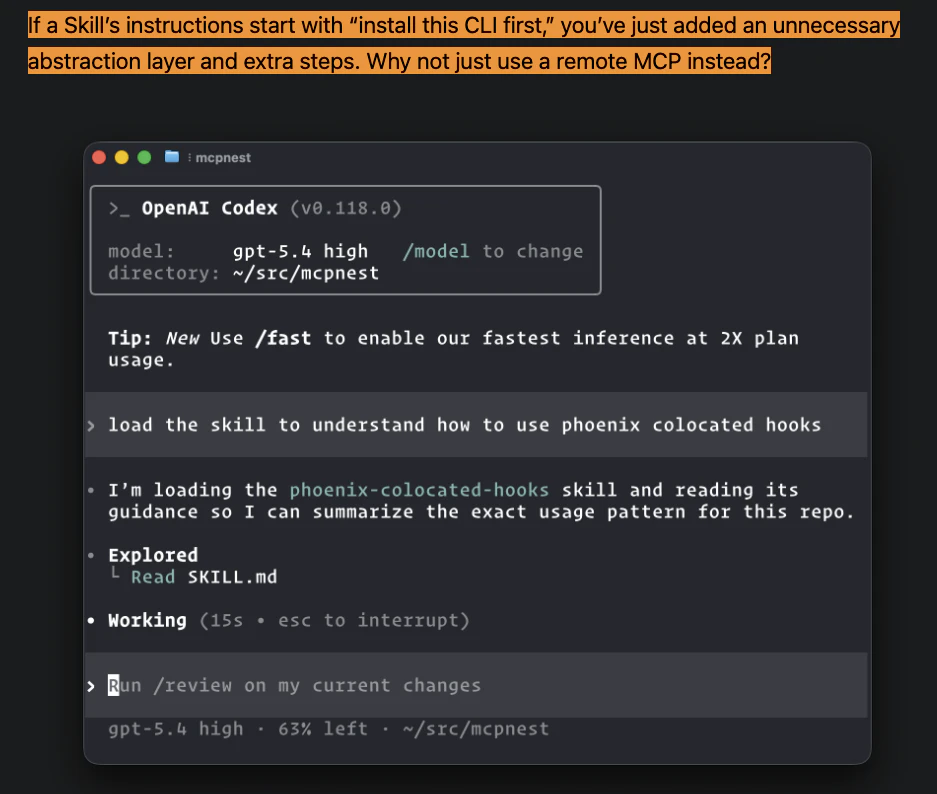The image size is (937, 794).
Task: Click the 'esc to interrupt' hint
Action: click(x=367, y=620)
